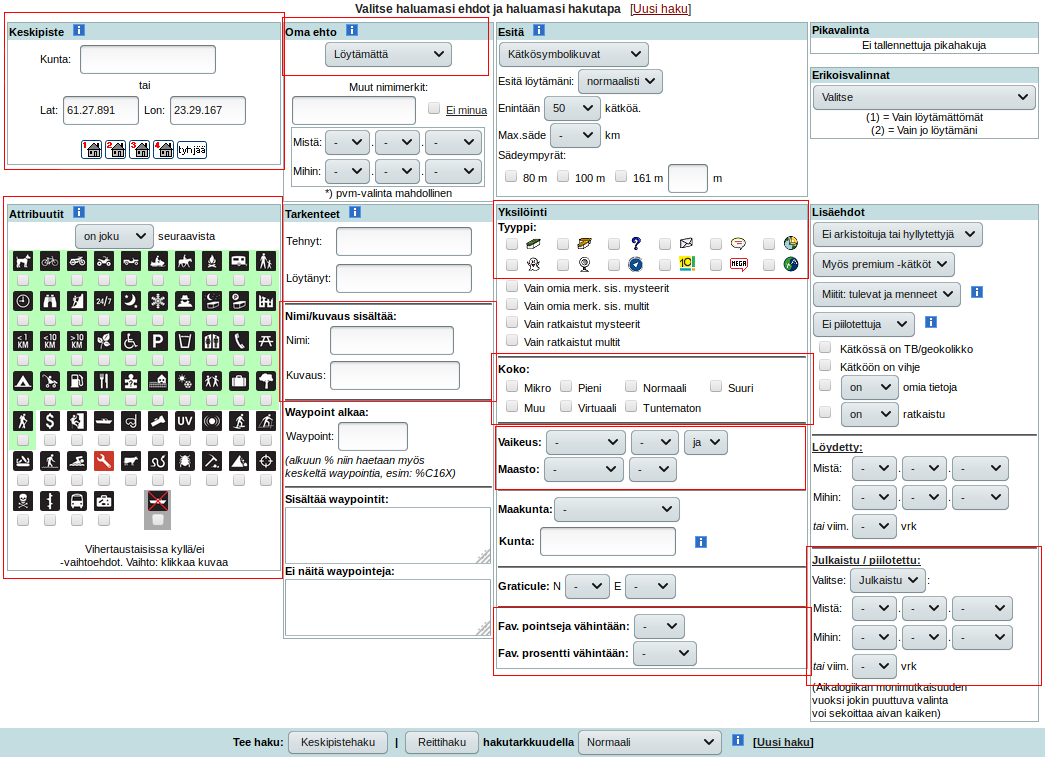
Task: Toggle the bicycles attribute icon
Action: 50,261
